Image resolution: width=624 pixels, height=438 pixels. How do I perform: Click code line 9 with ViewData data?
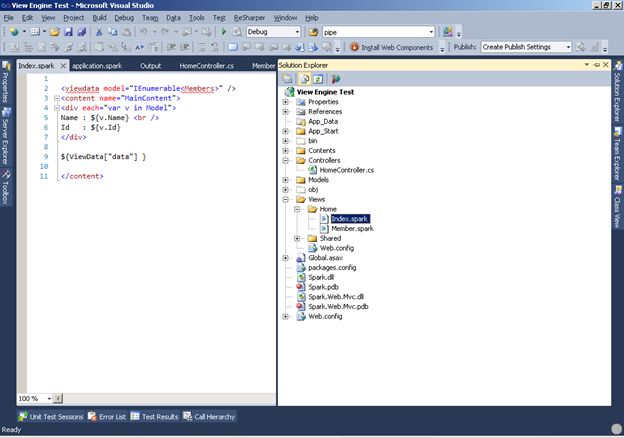click(103, 157)
